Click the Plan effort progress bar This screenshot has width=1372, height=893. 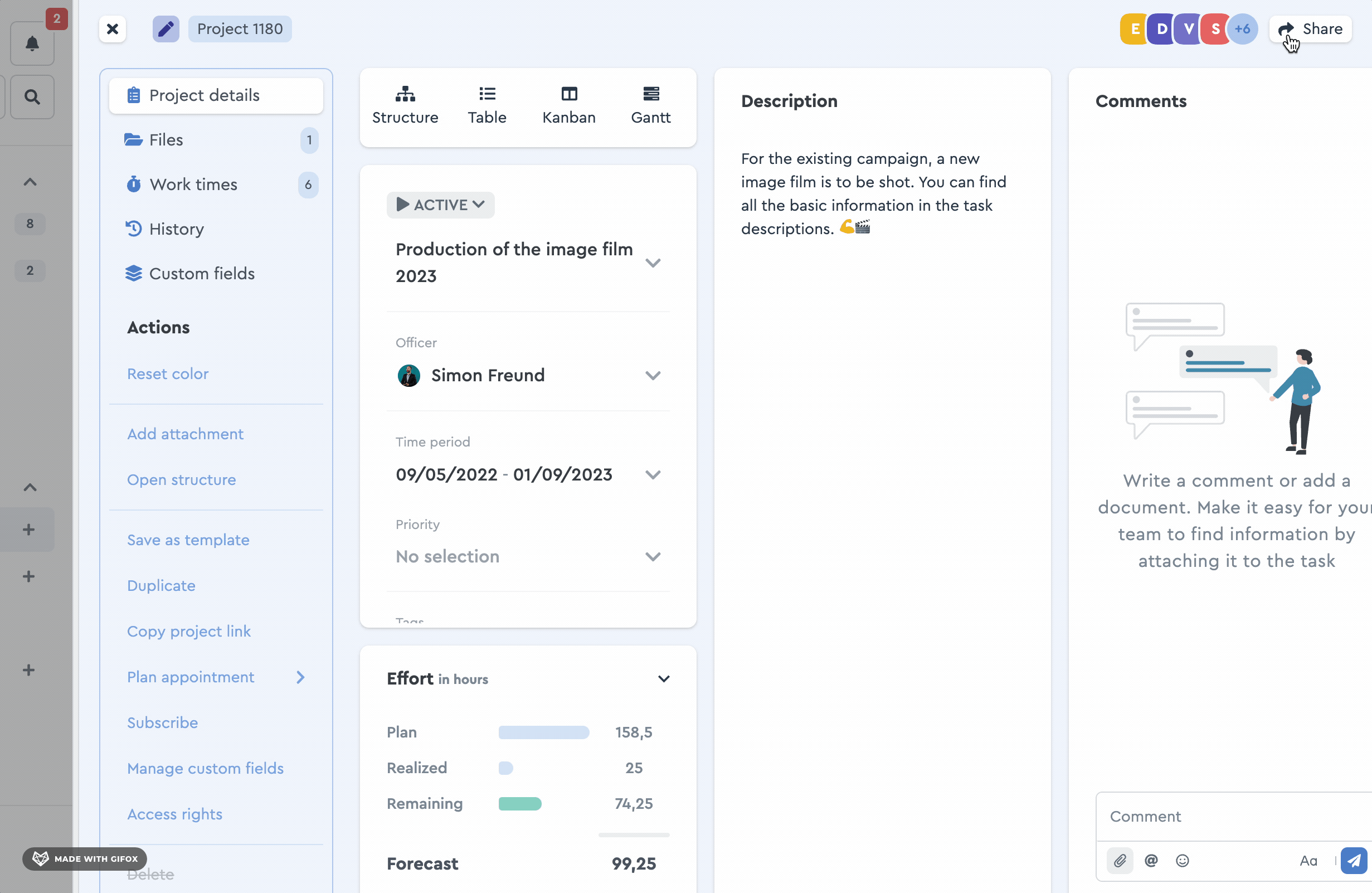(543, 732)
